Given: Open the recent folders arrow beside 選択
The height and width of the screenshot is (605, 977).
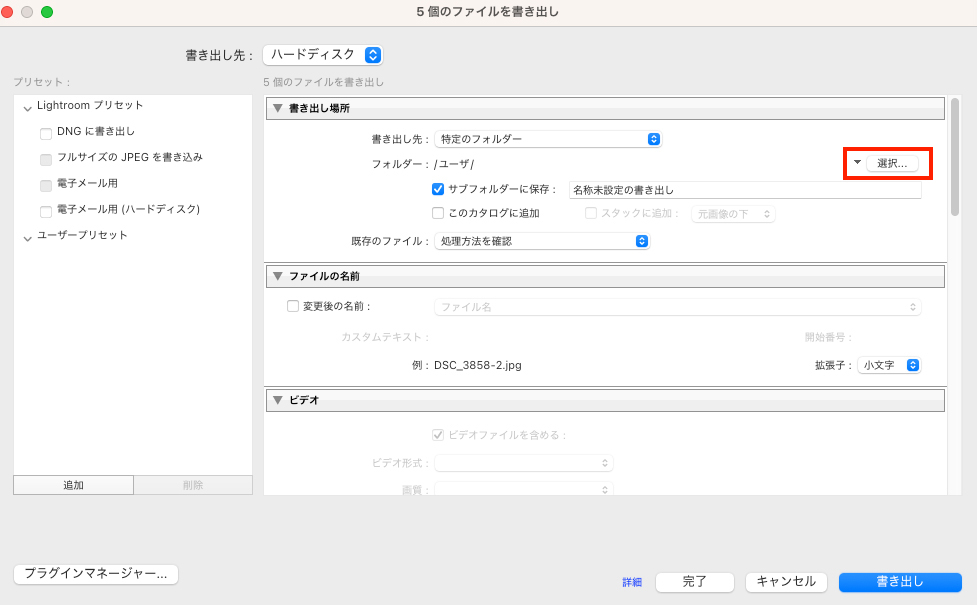Looking at the screenshot, I should (858, 161).
